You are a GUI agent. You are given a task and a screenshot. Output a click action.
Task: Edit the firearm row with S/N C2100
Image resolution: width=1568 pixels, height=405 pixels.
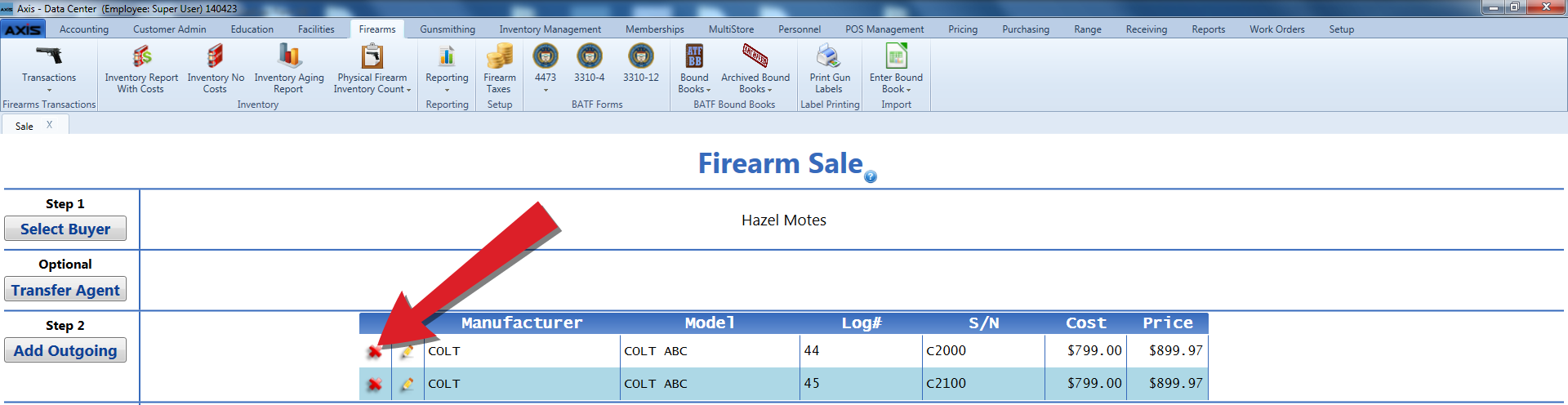tap(407, 385)
